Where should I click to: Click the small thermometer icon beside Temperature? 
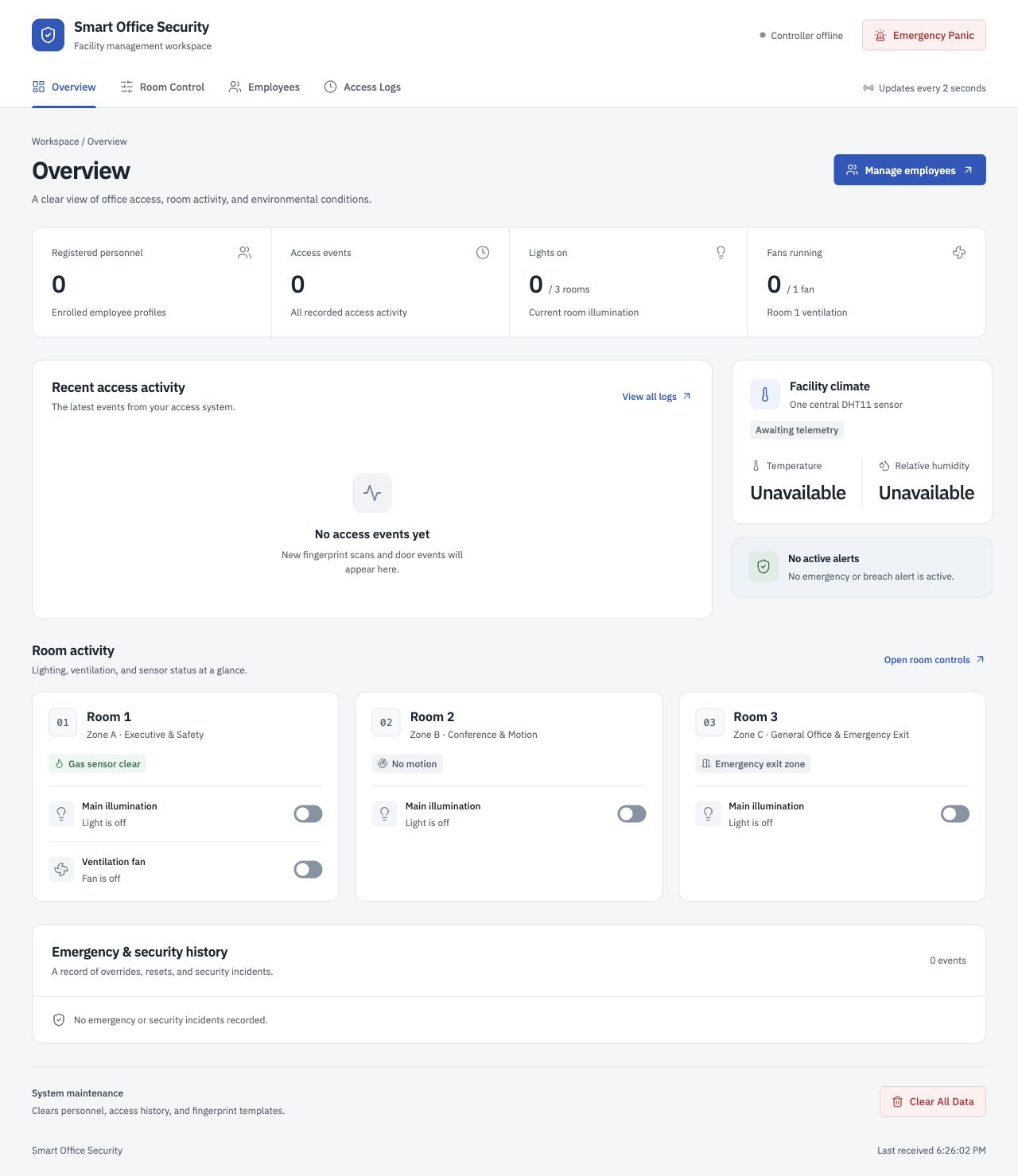(x=756, y=466)
